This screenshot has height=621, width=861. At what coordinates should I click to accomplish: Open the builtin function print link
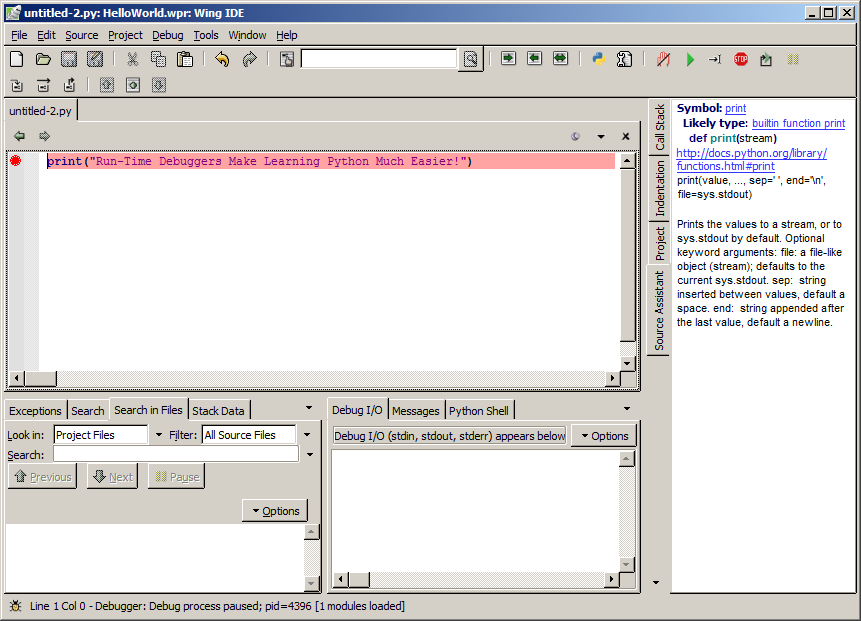pyautogui.click(x=798, y=123)
